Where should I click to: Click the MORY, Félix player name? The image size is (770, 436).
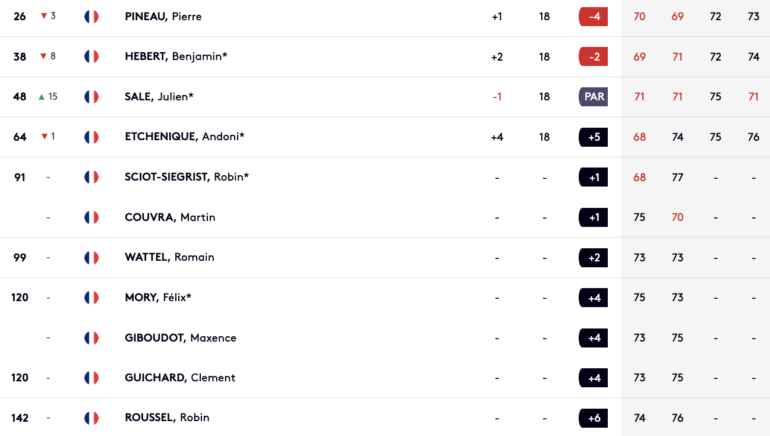click(158, 298)
